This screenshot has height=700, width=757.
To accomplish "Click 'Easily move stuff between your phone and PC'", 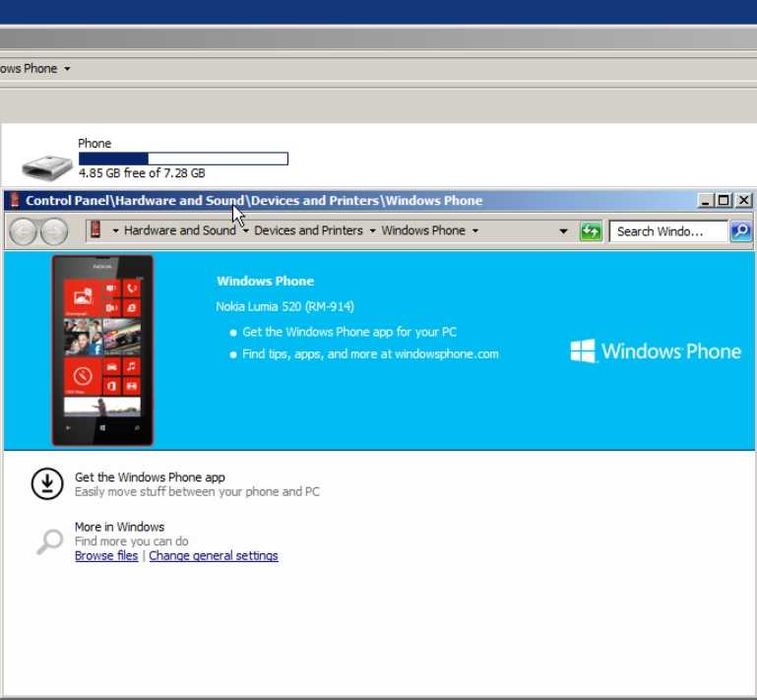I will coord(197,491).
